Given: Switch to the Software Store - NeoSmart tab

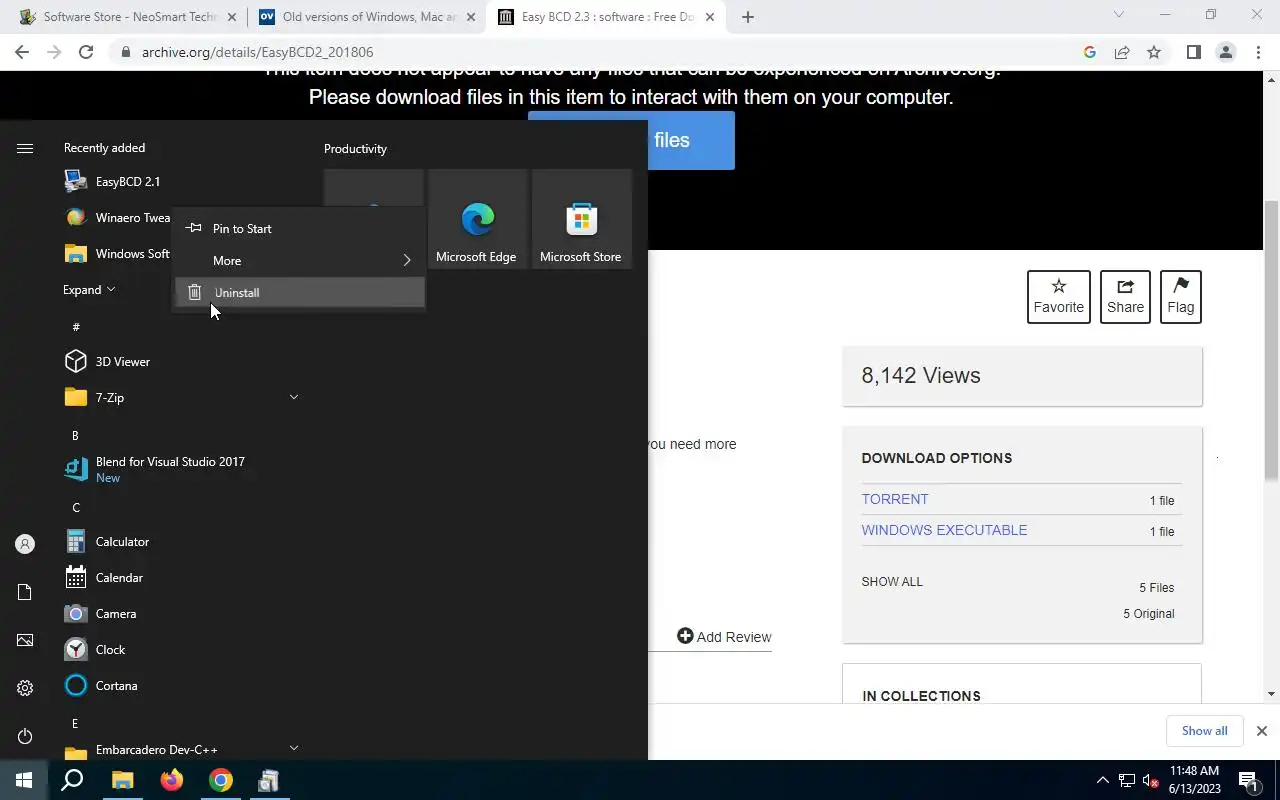Looking at the screenshot, I should pyautogui.click(x=128, y=17).
